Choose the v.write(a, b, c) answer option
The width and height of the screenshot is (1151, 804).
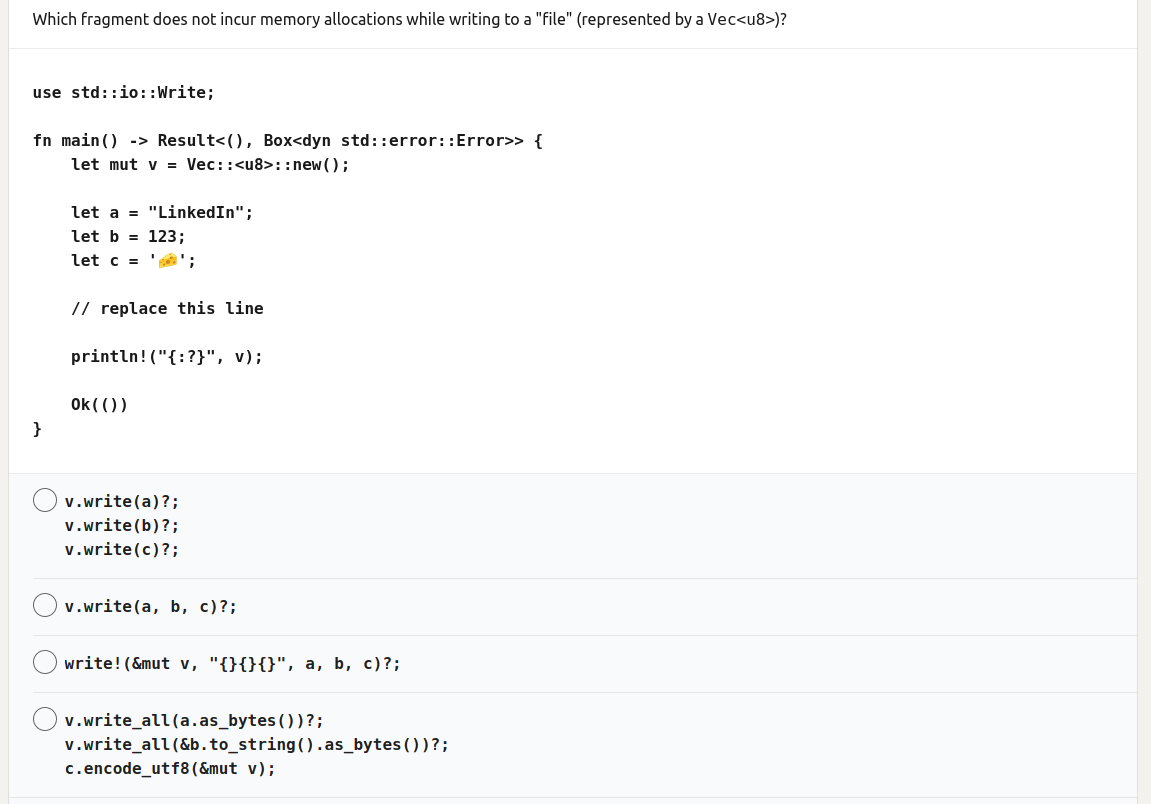(44, 604)
